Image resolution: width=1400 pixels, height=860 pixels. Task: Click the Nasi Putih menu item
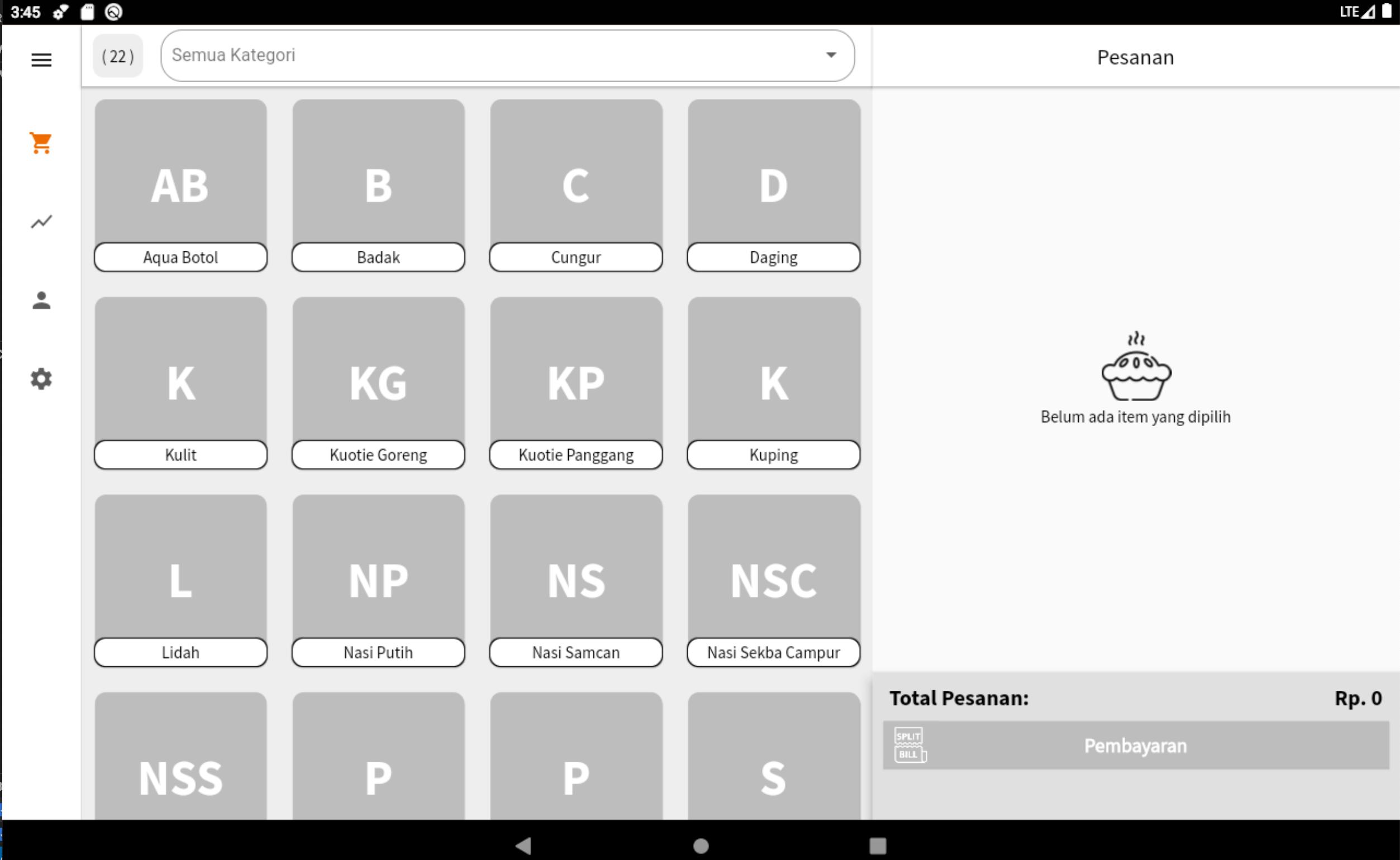click(377, 580)
